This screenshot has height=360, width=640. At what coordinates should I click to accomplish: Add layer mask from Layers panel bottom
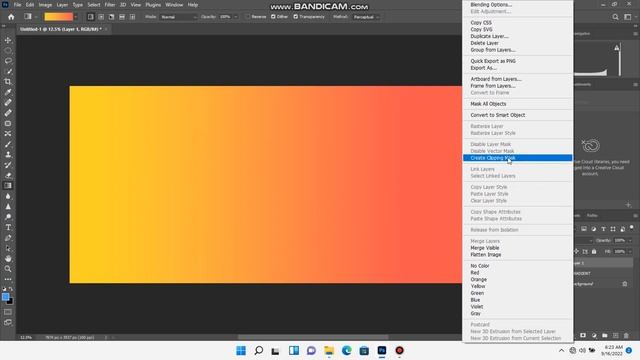pyautogui.click(x=583, y=336)
